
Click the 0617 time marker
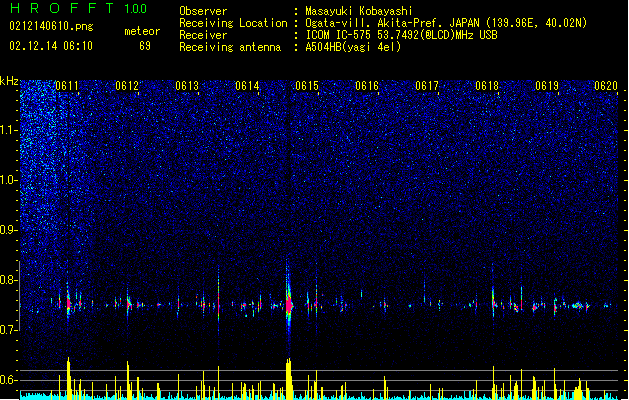point(427,86)
